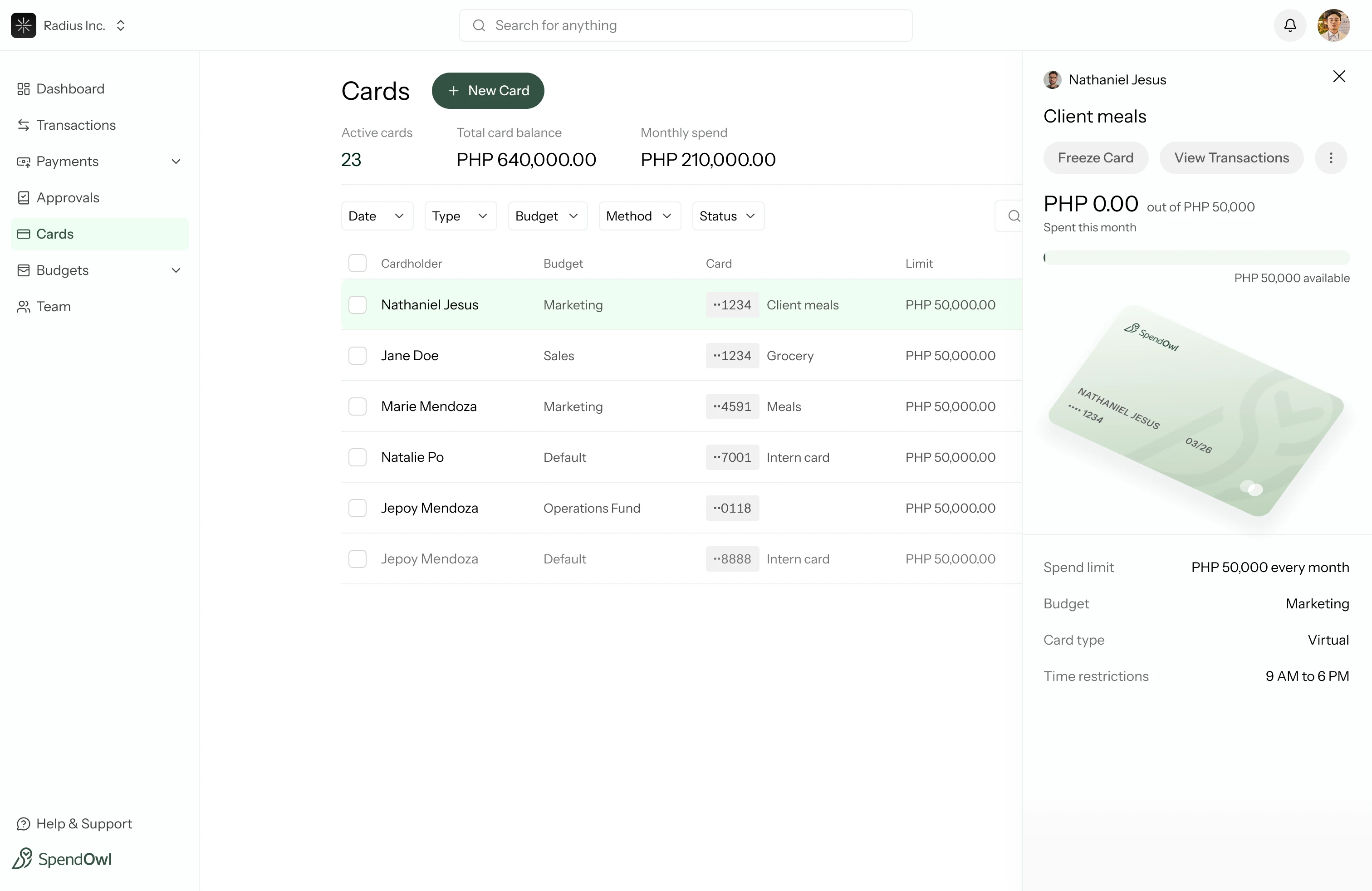Check the checkbox on Nathaniel Jesus's row
Screen dimensions: 1372x891
pos(358,305)
